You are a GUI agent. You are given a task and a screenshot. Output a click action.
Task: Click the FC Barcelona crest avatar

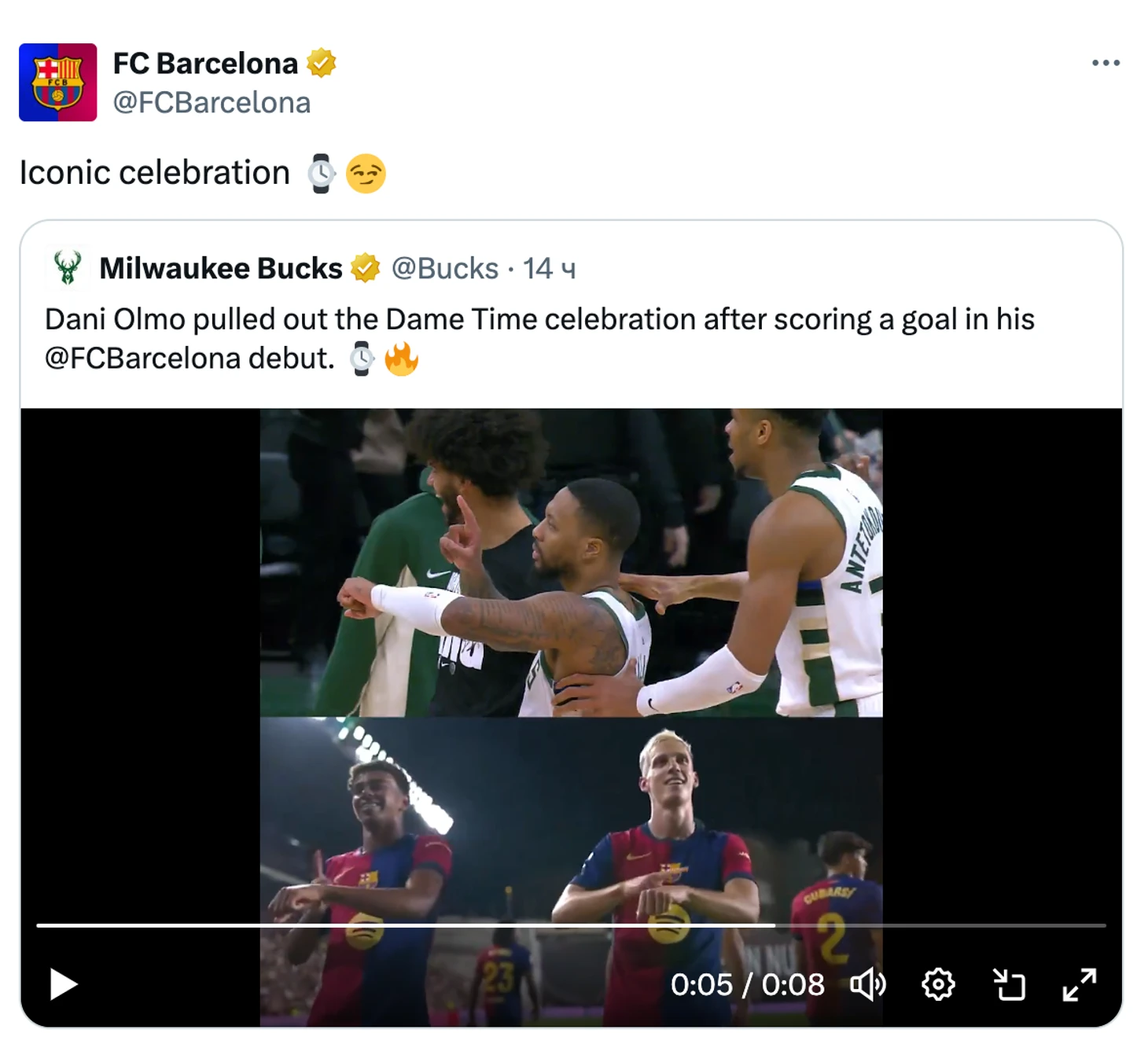click(57, 83)
